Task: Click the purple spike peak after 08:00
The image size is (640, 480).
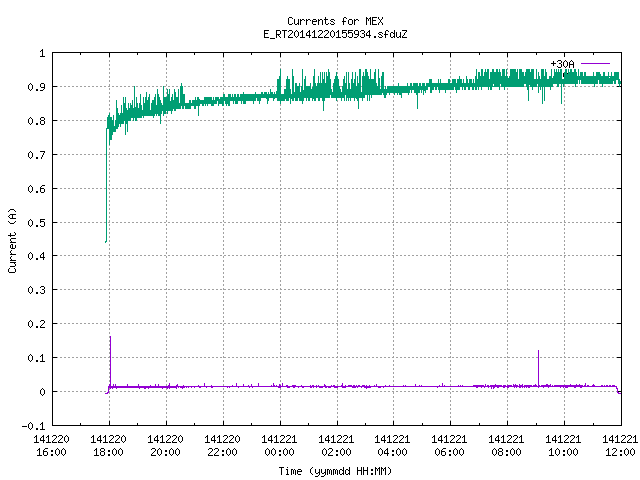Action: pyautogui.click(x=538, y=351)
